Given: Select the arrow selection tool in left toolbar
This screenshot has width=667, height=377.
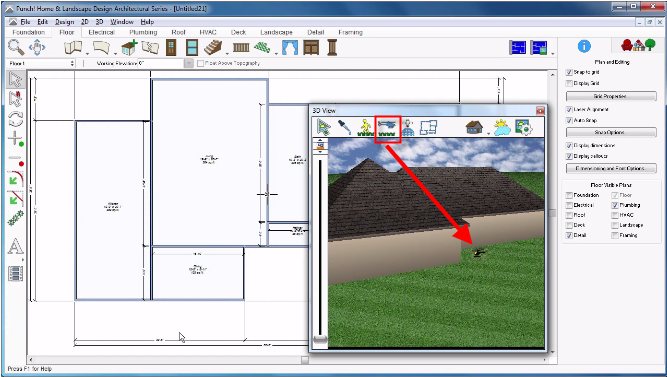Looking at the screenshot, I should coord(15,80).
